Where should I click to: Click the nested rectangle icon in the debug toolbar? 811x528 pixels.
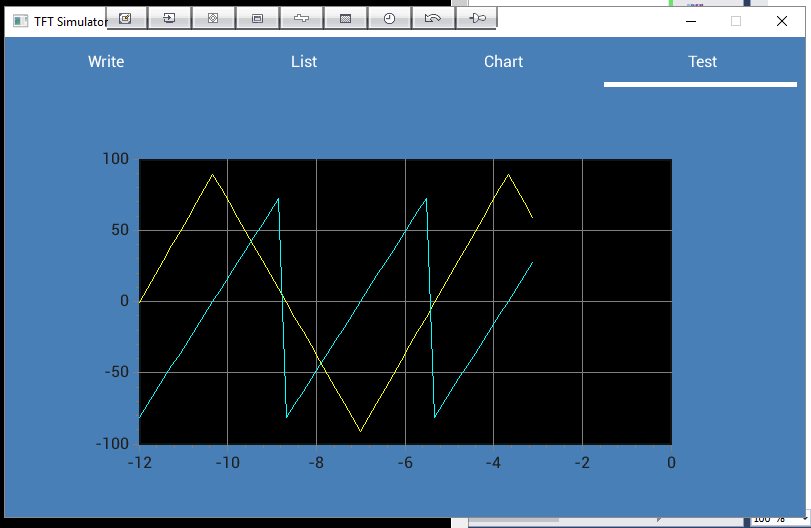coord(257,19)
